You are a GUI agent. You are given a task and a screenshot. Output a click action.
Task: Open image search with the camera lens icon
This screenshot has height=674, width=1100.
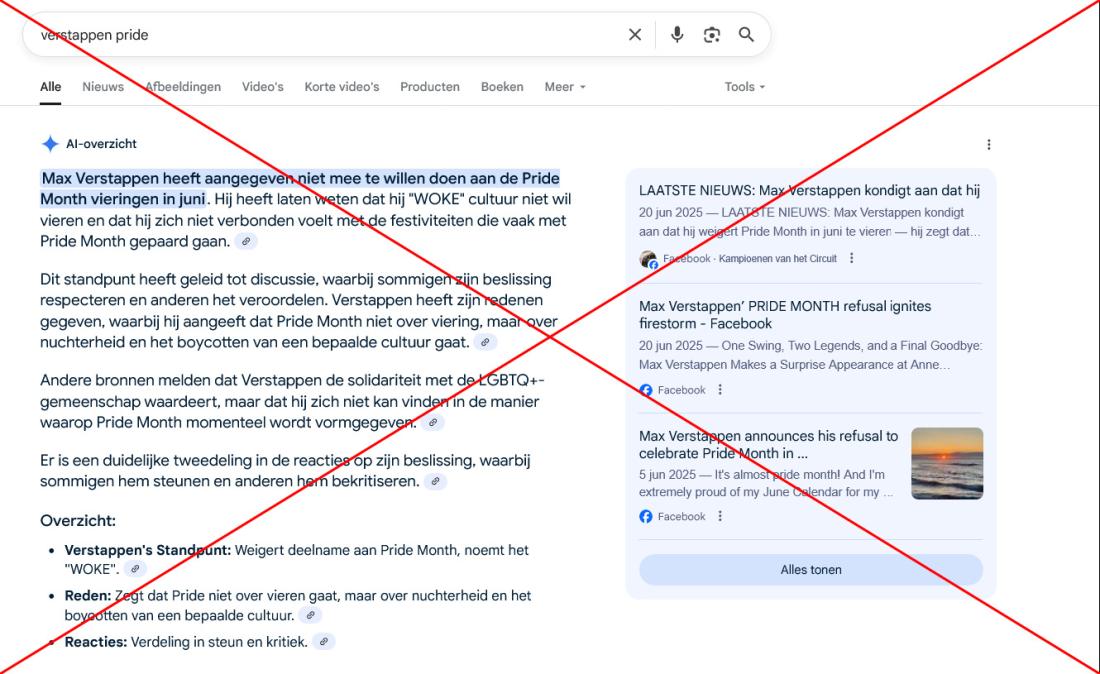point(712,34)
